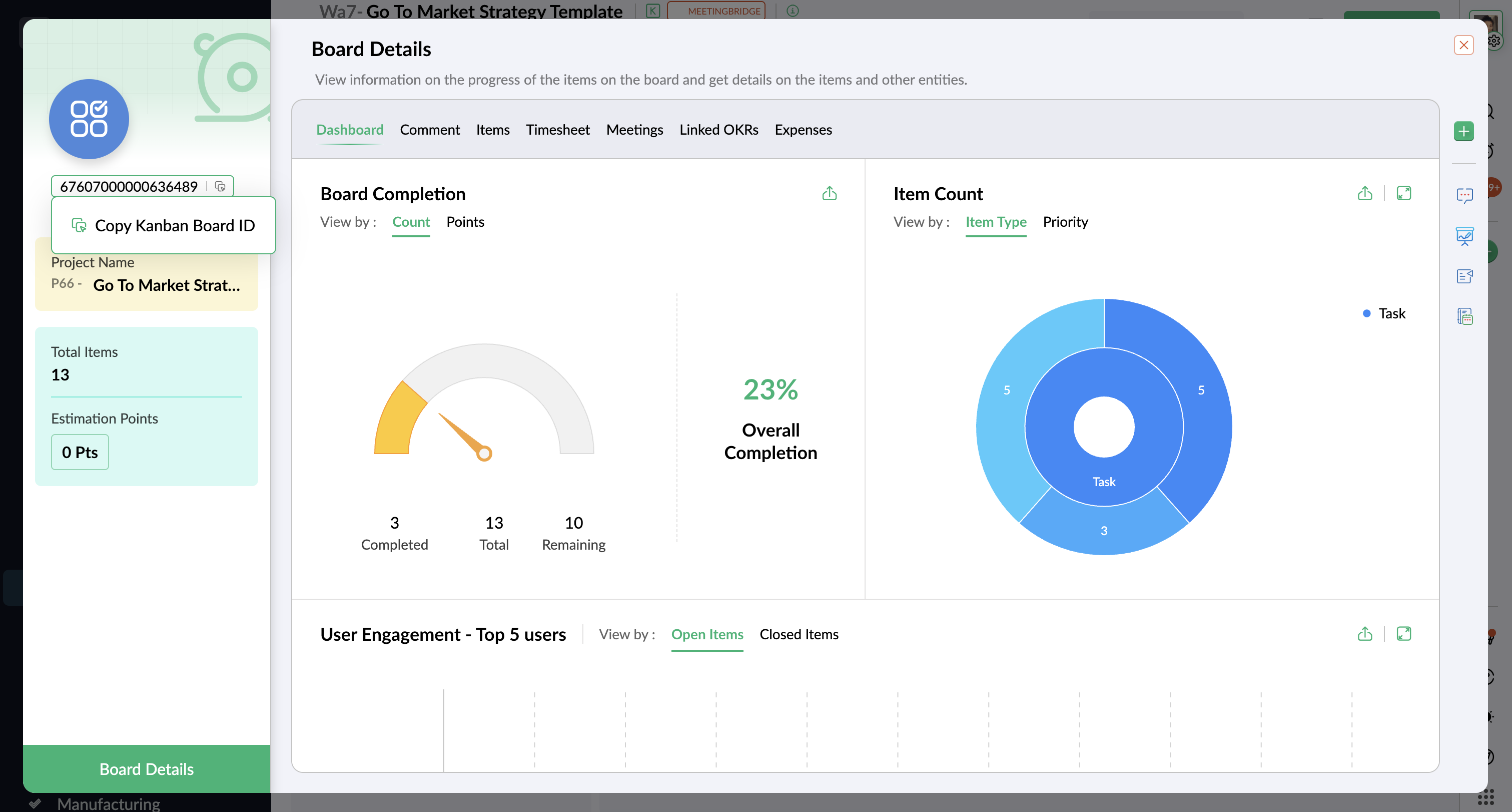Open the Go To Market Strat... project link
The width and height of the screenshot is (1512, 812).
pos(166,285)
